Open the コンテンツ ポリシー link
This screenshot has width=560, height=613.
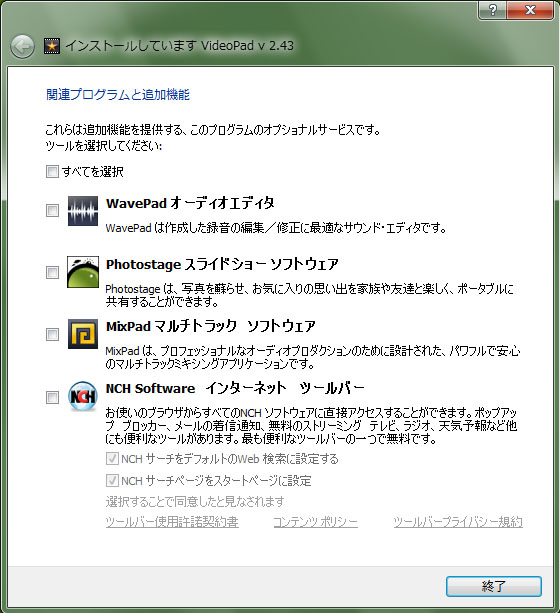point(316,522)
